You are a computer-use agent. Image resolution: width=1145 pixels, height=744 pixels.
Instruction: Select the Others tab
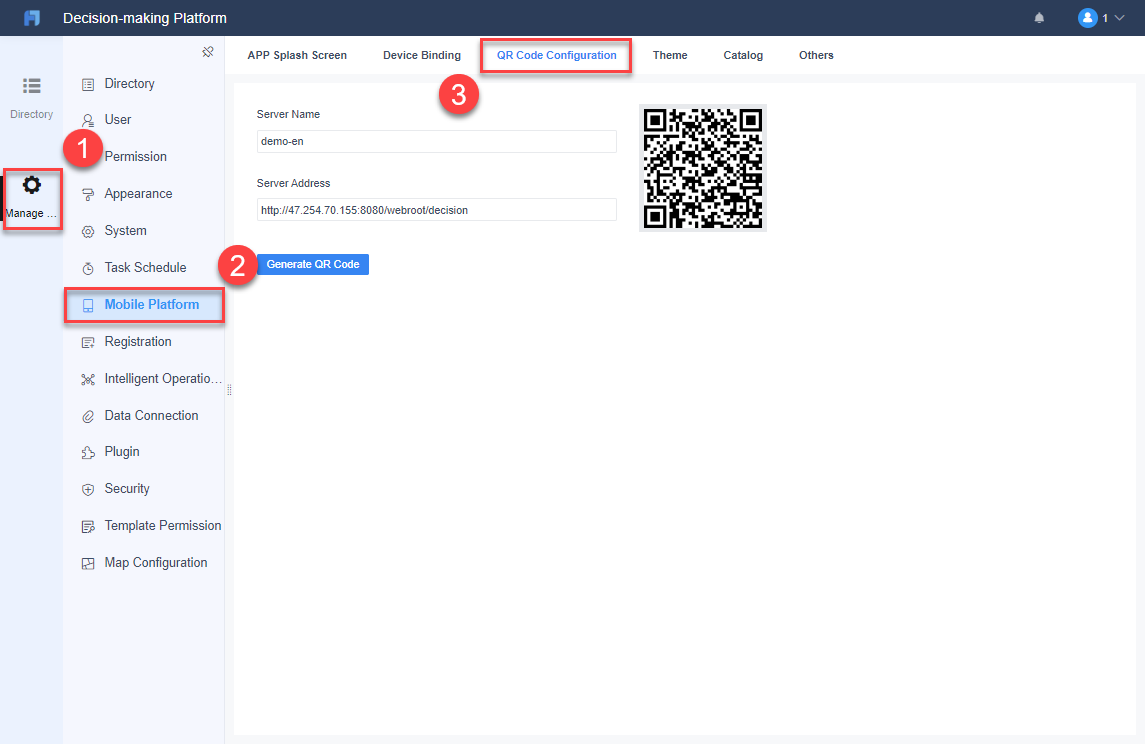point(816,55)
